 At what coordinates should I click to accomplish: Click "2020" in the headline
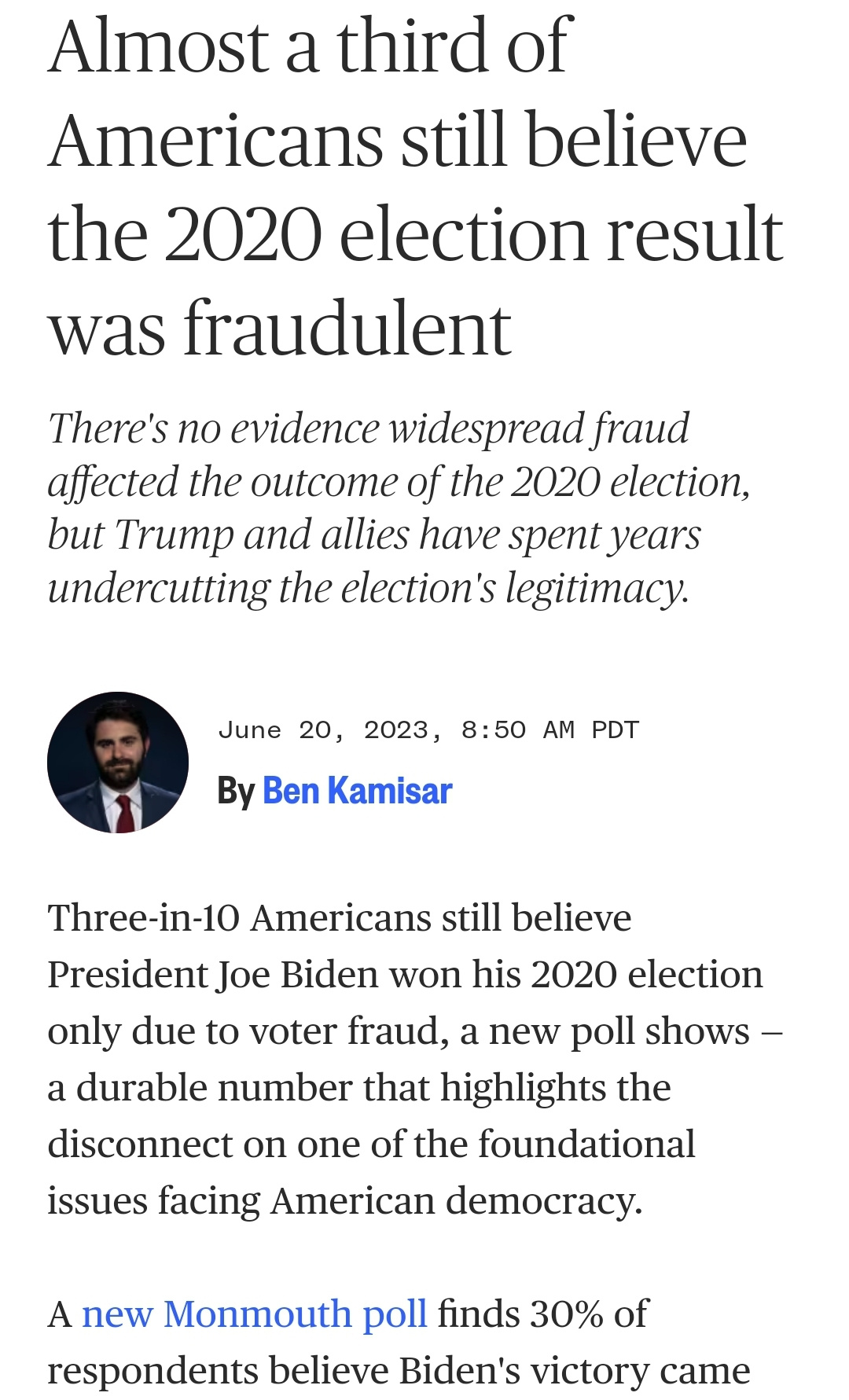click(244, 234)
